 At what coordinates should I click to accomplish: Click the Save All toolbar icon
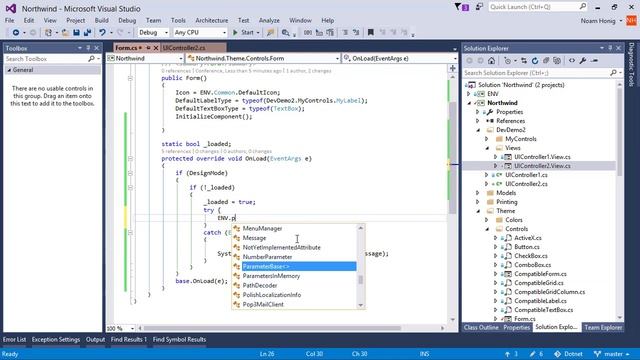coord(87,33)
